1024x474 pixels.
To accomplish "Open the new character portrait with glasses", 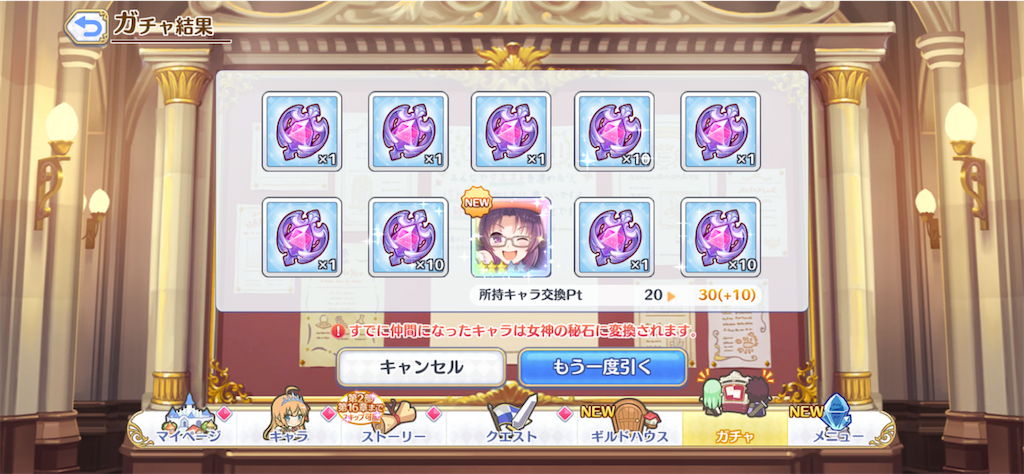I will click(x=511, y=238).
